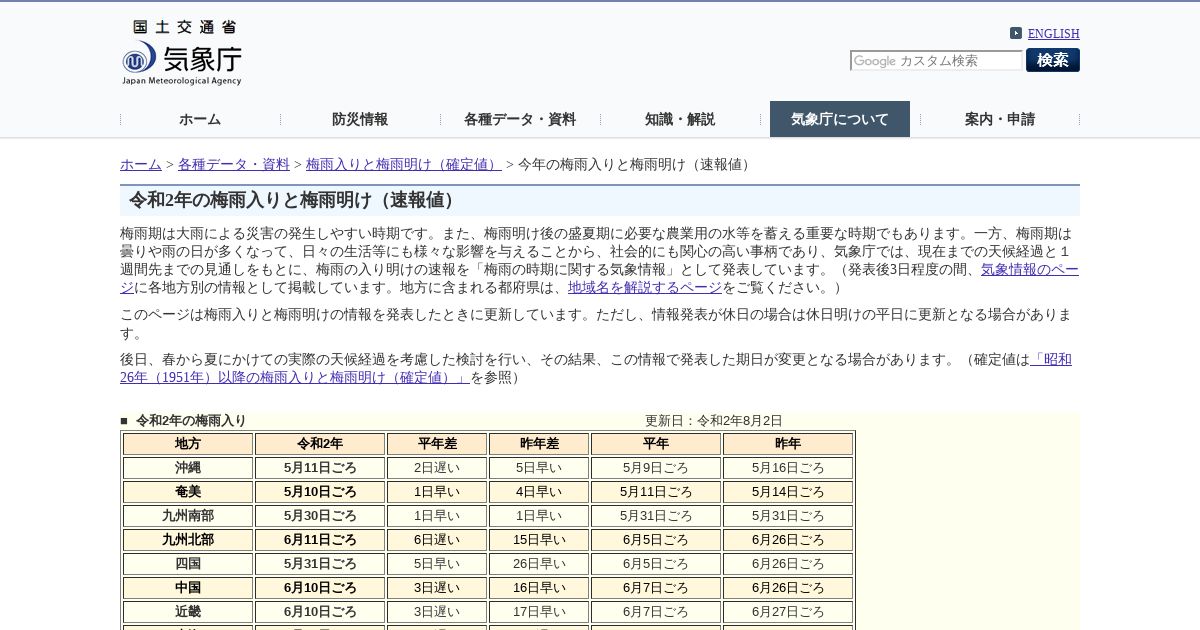1200x630 pixels.
Task: Click the 検索 search button
Action: coord(1053,60)
